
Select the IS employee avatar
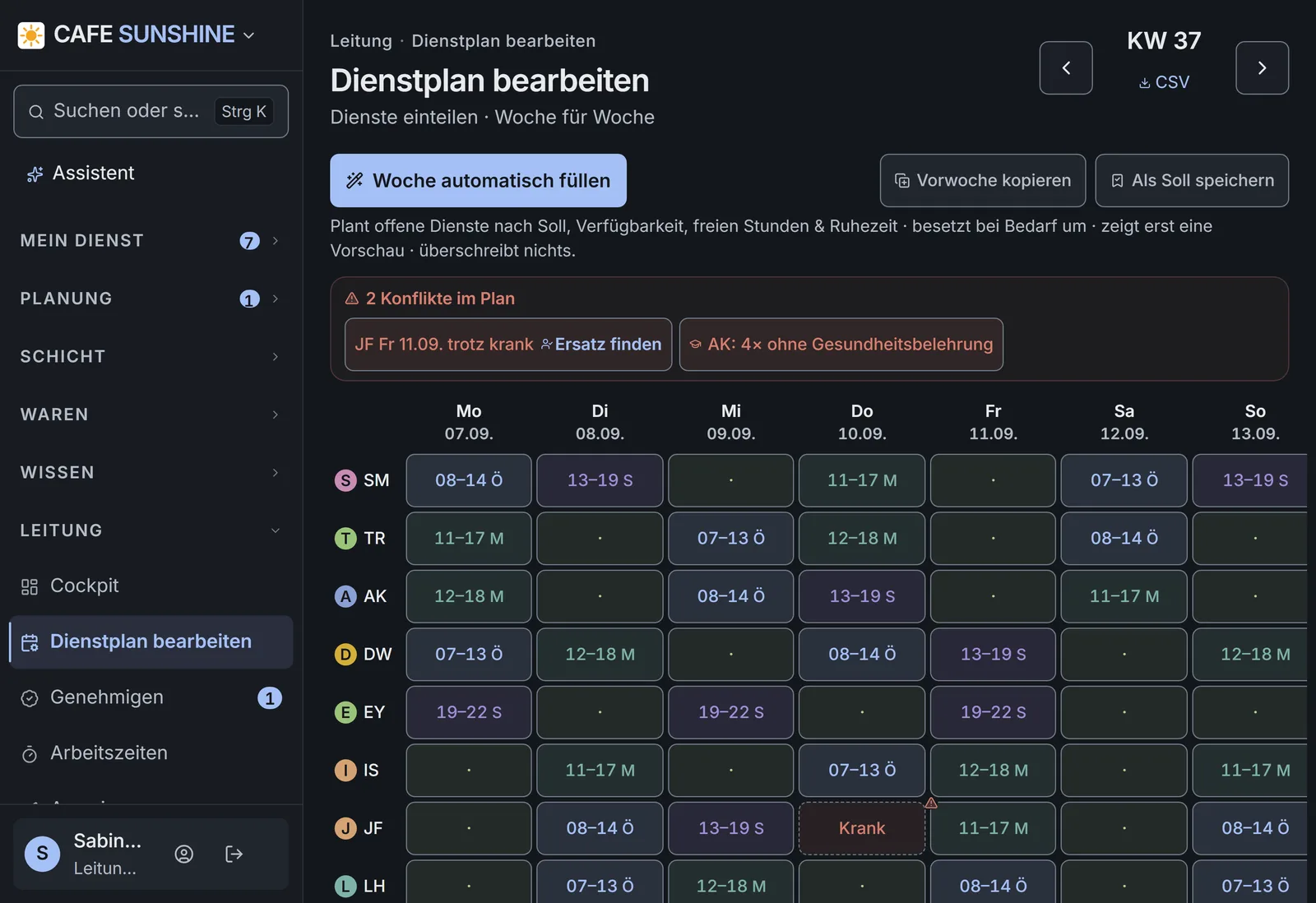coord(345,771)
